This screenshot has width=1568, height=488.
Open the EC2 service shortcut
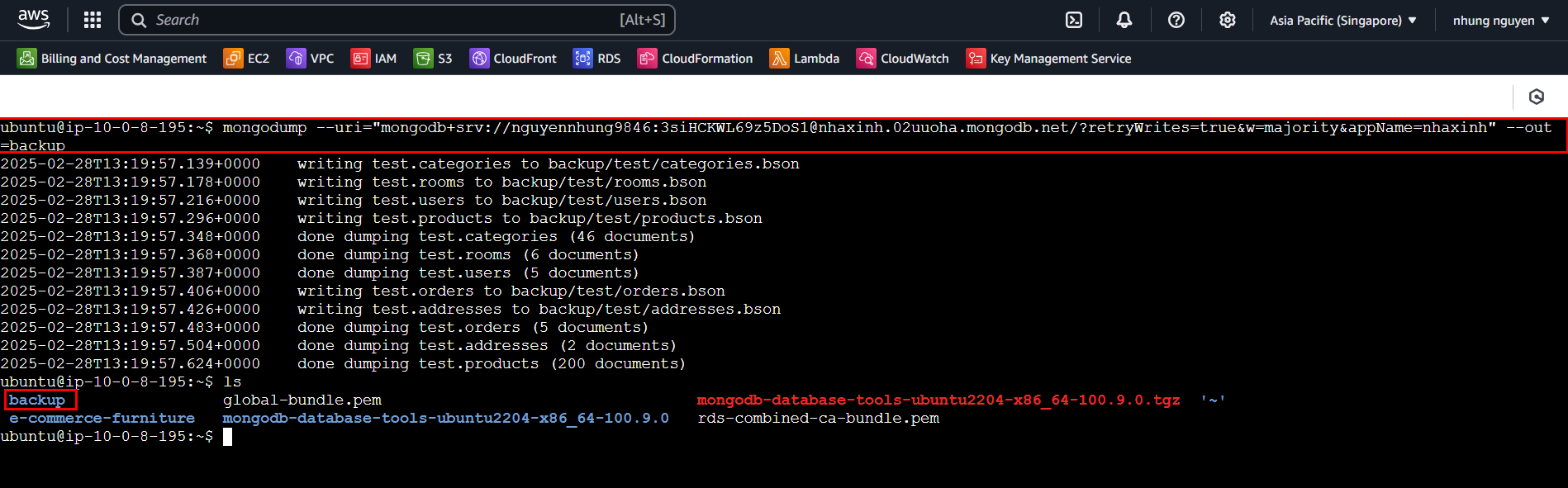pyautogui.click(x=246, y=59)
